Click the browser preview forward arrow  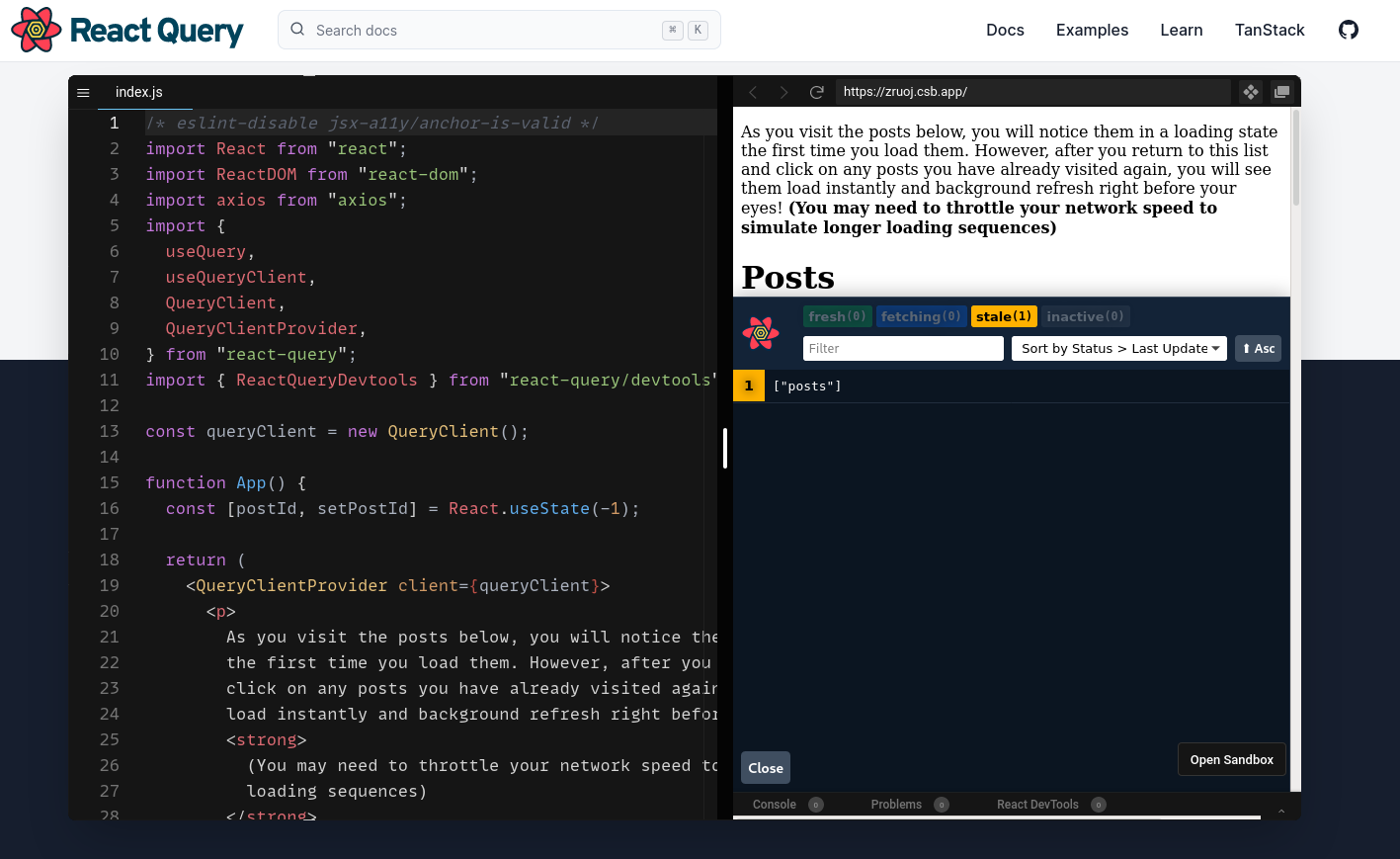click(x=784, y=92)
